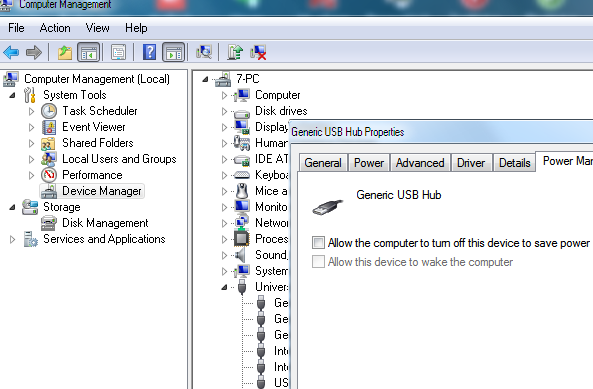Click the Properties sheet toolbar icon
This screenshot has height=389, width=593.
coord(118,52)
